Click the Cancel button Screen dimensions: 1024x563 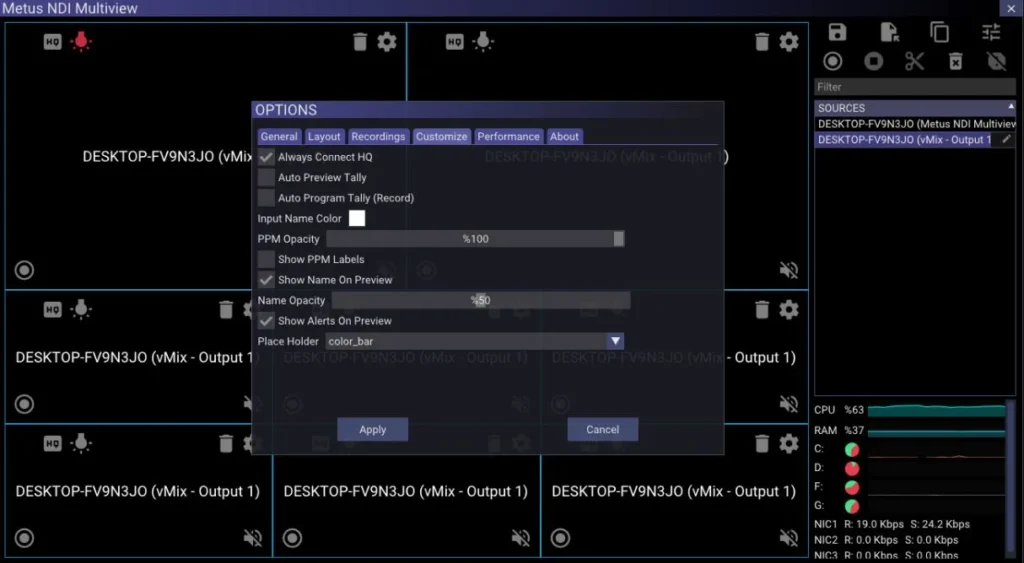(602, 429)
